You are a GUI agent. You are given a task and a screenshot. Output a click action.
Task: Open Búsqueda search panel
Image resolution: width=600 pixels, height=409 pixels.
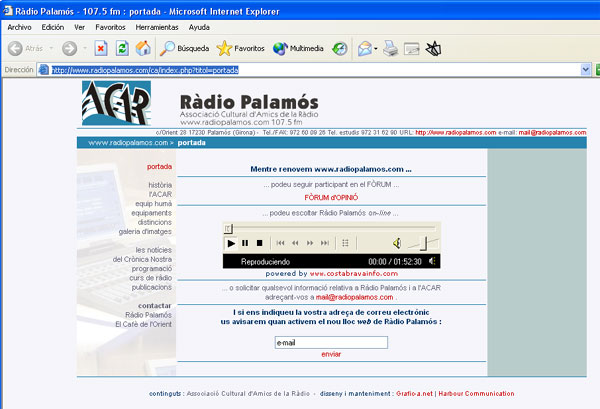tap(184, 49)
